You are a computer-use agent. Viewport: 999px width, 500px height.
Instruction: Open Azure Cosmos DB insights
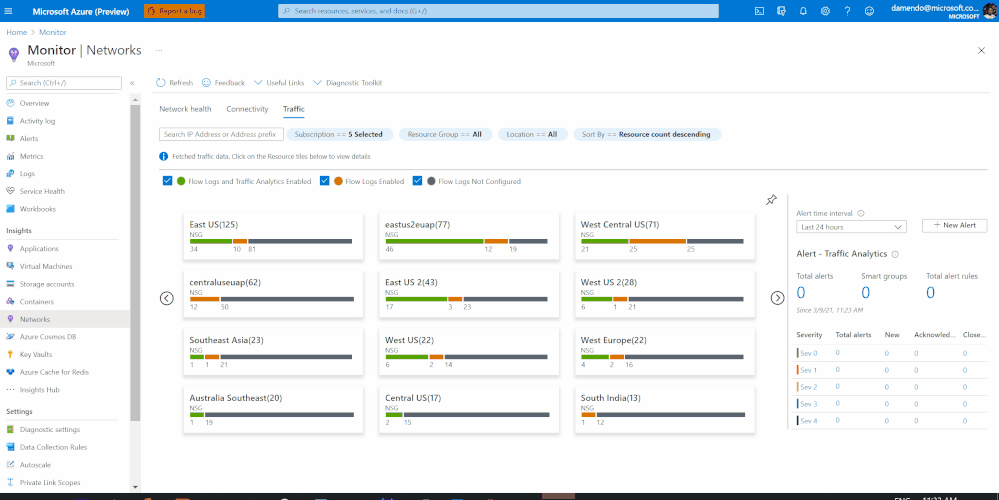[x=48, y=336]
